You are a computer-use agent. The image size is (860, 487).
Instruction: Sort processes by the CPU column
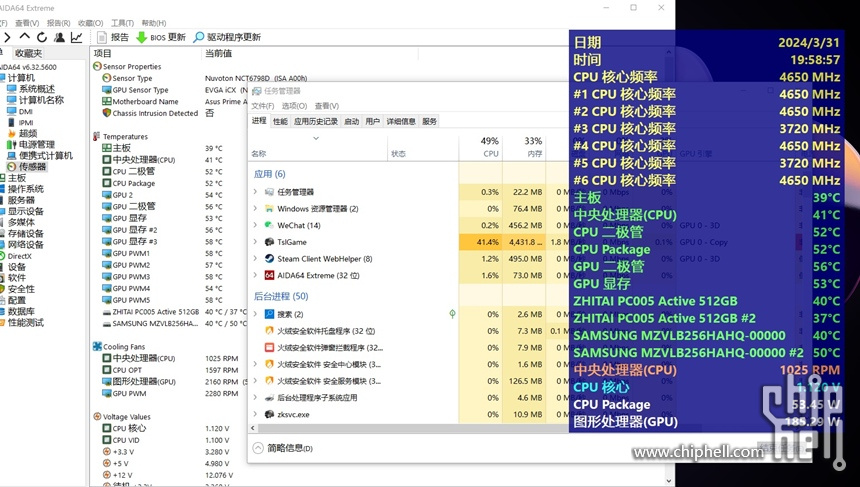481,147
